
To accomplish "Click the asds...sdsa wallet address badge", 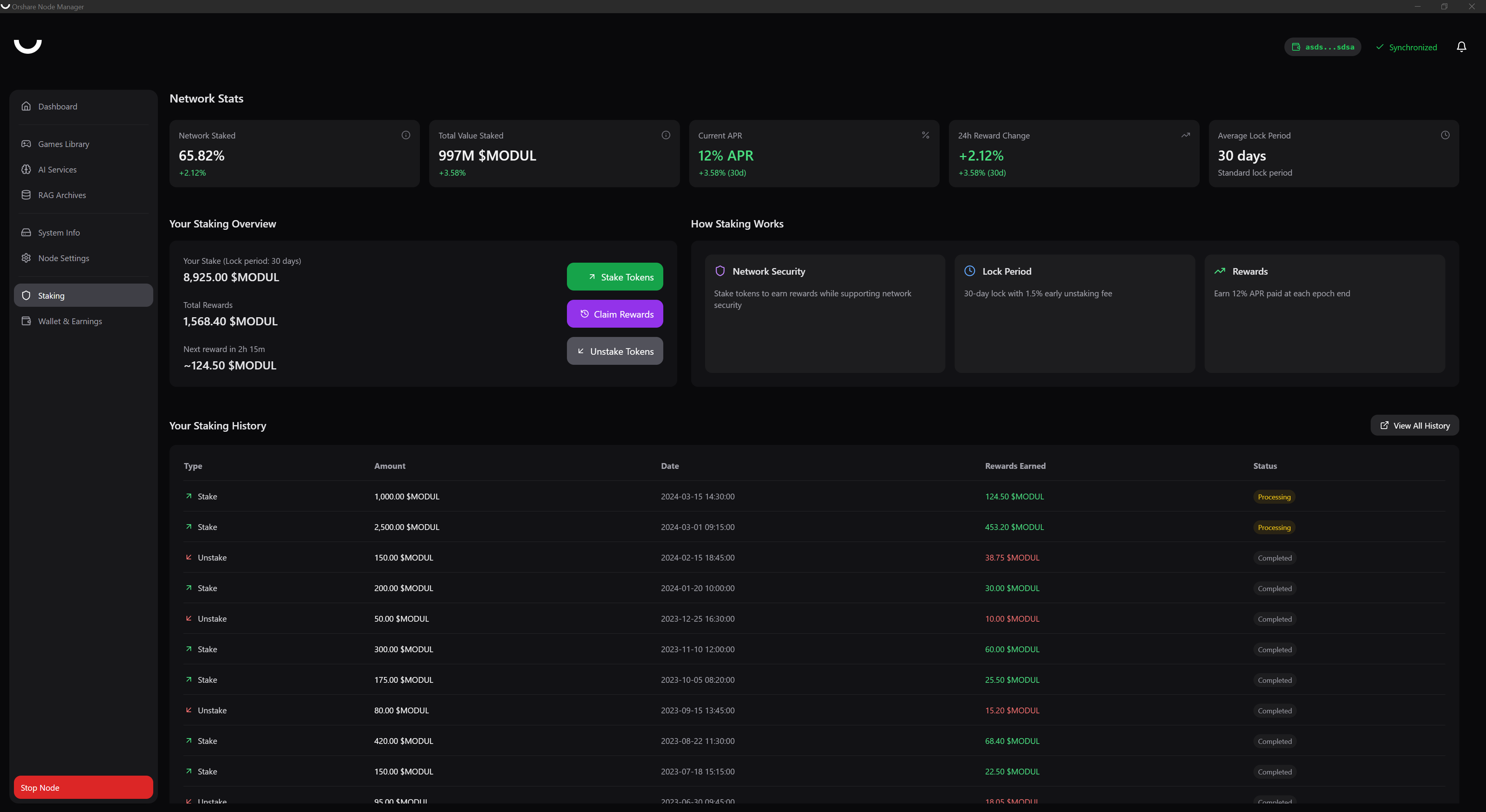I will click(x=1322, y=47).
